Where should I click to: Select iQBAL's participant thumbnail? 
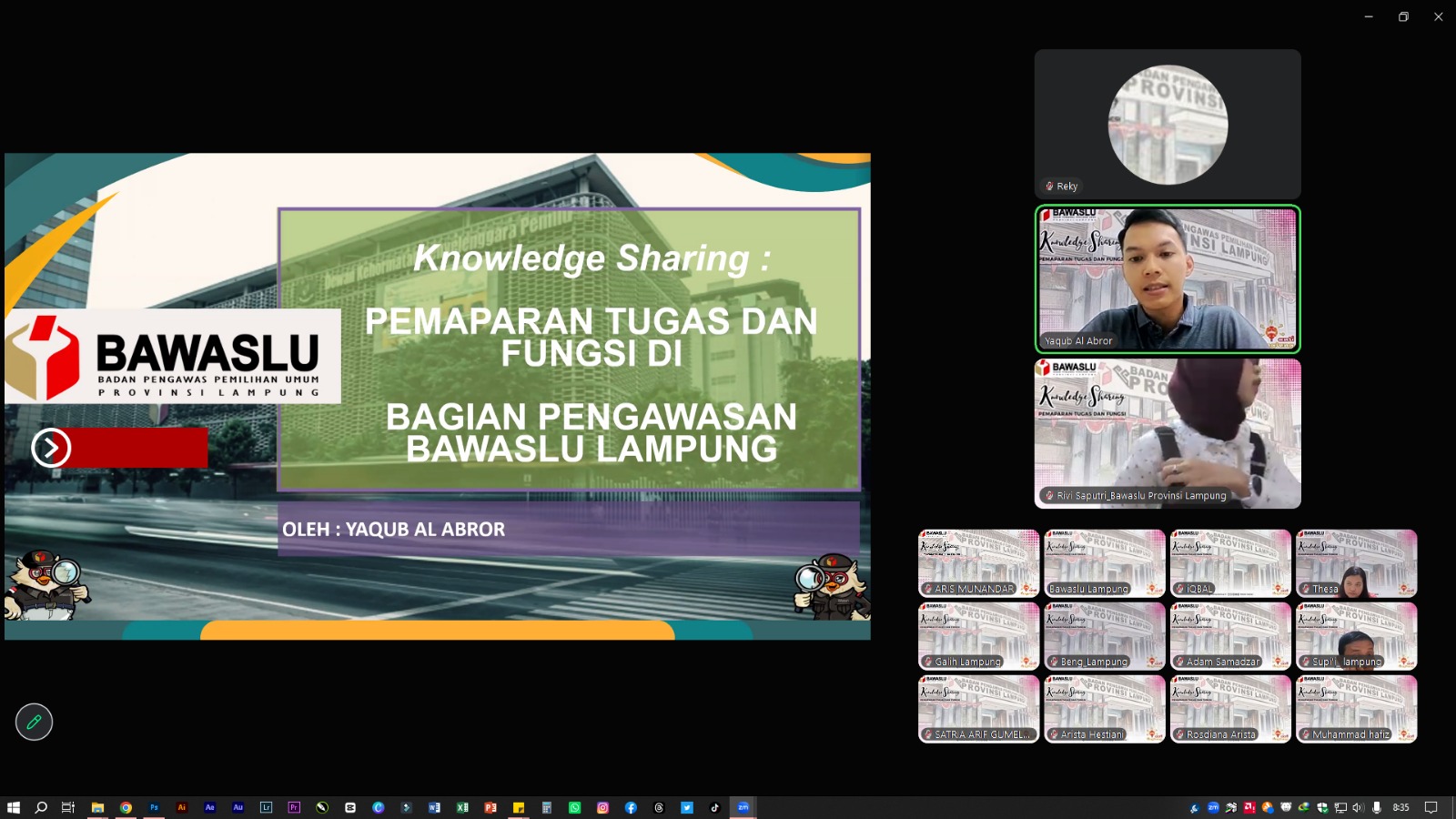(x=1230, y=563)
